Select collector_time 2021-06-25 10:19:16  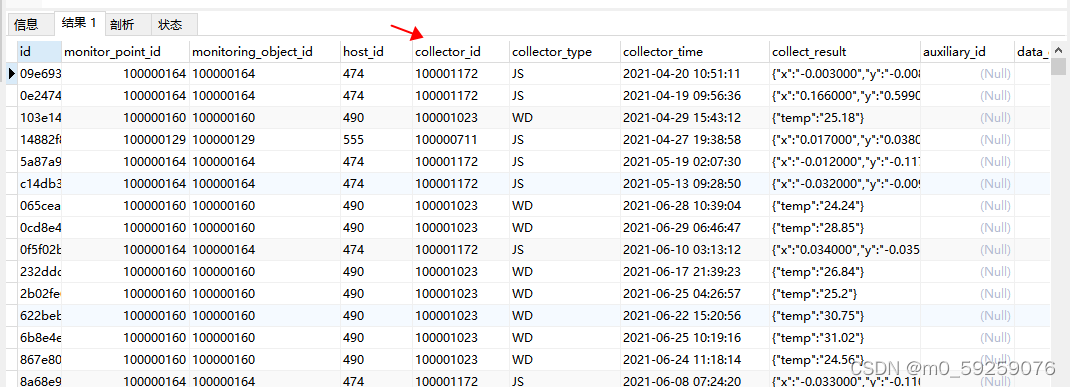click(x=695, y=338)
